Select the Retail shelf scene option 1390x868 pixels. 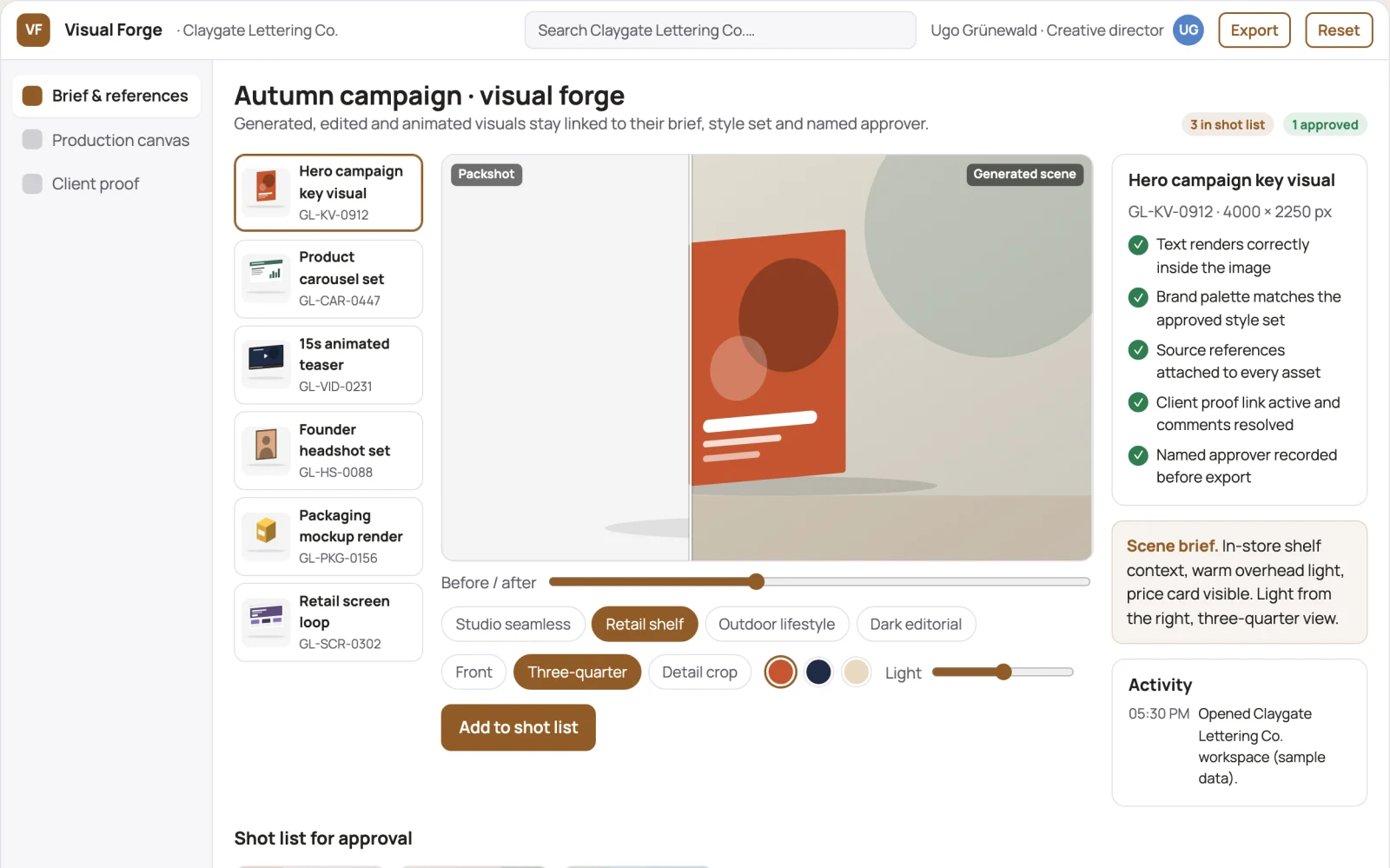pyautogui.click(x=645, y=624)
